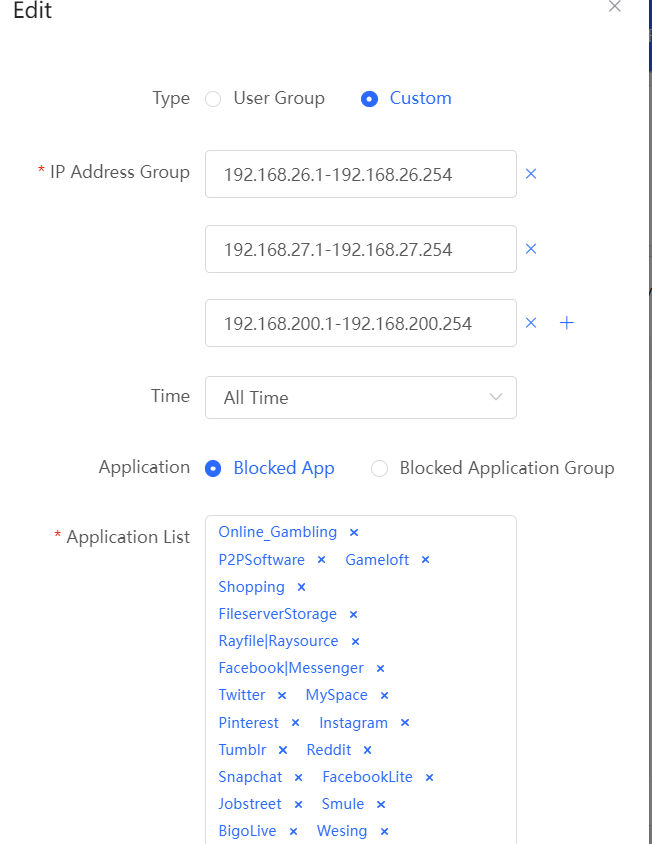The width and height of the screenshot is (652, 844).
Task: Add a new IP address range with plus
Action: point(567,323)
